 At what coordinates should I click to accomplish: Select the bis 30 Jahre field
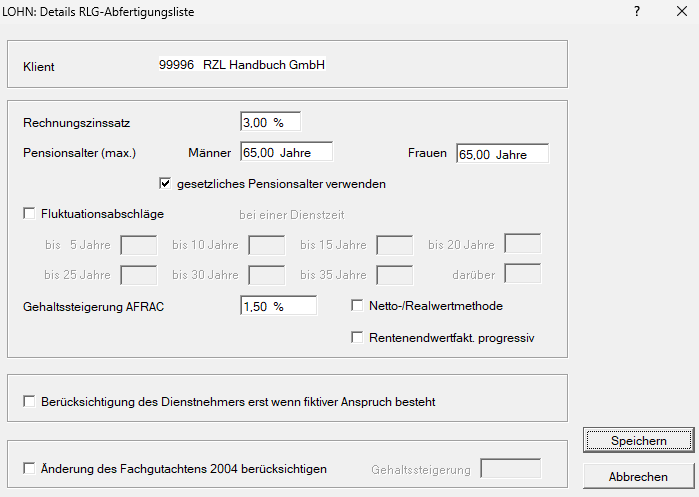tap(266, 275)
